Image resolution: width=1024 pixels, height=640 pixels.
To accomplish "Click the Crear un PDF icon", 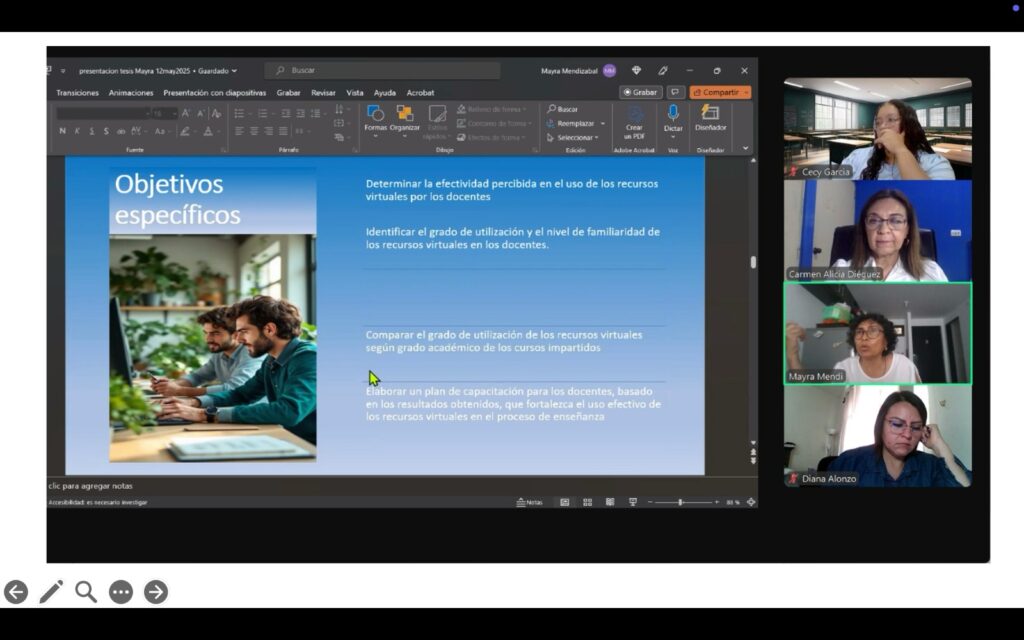I will pyautogui.click(x=635, y=115).
